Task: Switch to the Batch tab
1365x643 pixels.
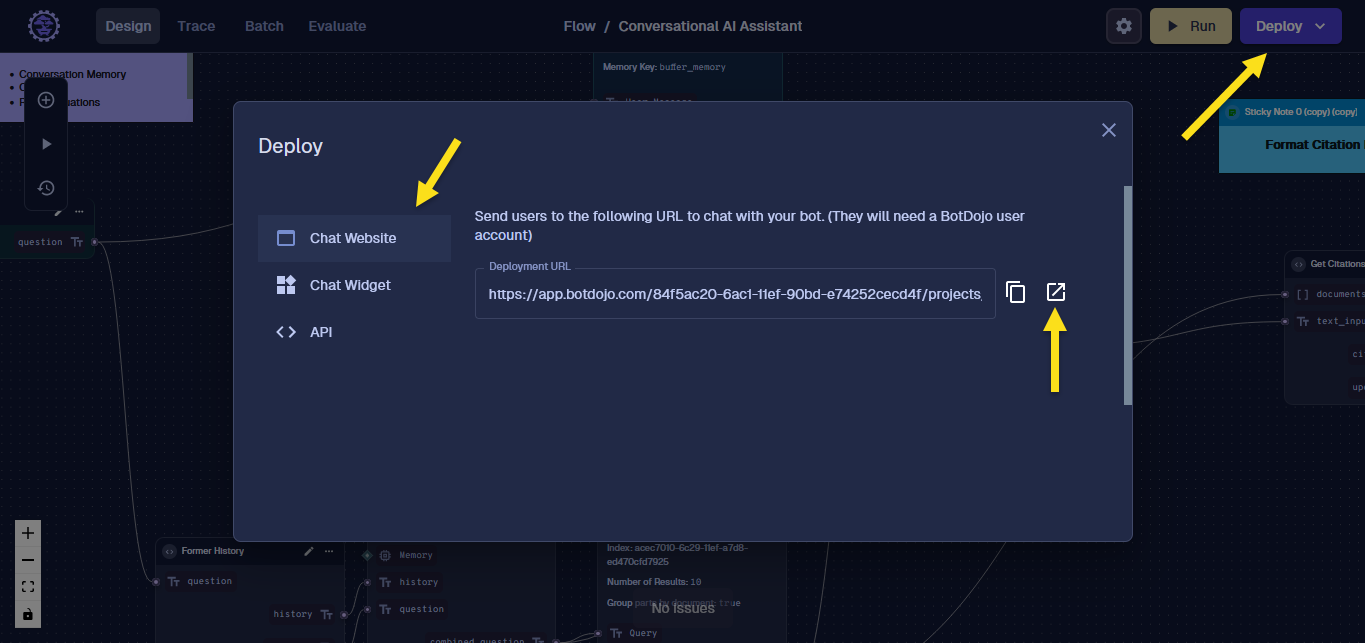Action: [264, 26]
